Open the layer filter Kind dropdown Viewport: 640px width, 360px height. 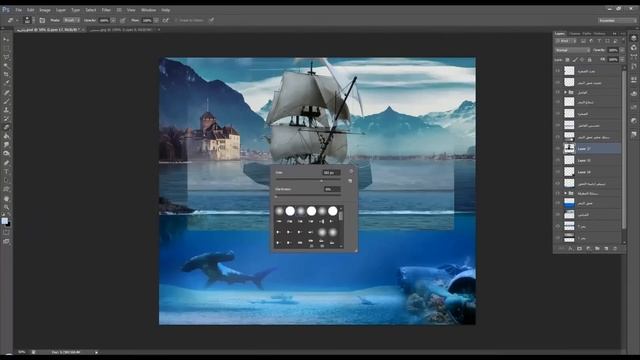tap(565, 41)
